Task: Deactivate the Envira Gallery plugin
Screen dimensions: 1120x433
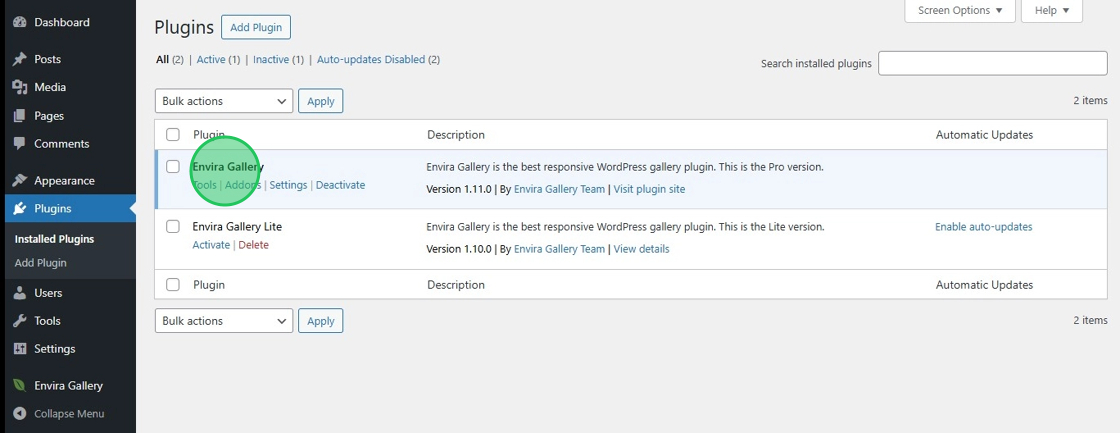Action: click(x=340, y=185)
